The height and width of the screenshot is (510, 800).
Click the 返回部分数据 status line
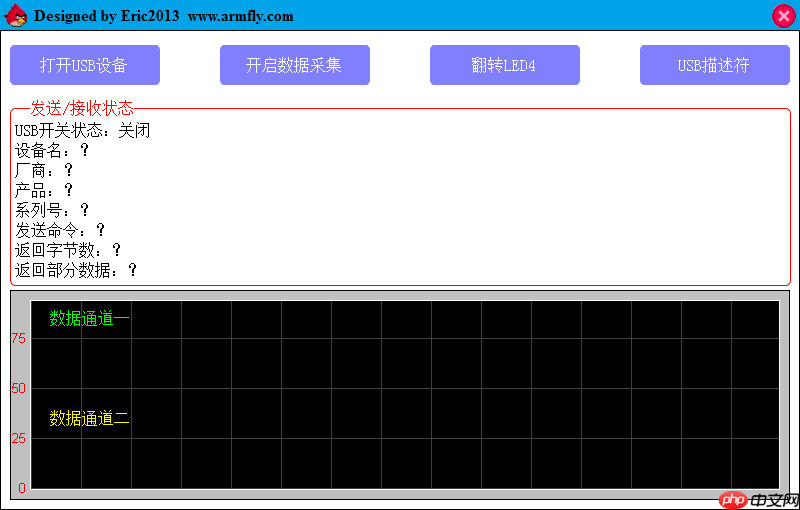click(x=76, y=270)
